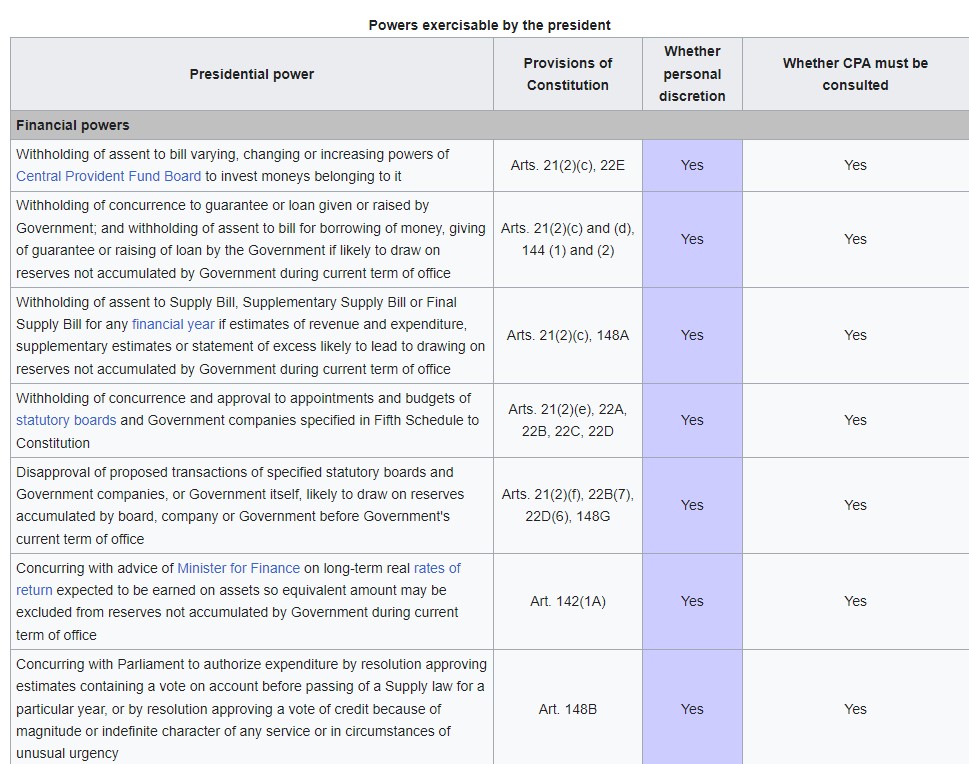Image resolution: width=969 pixels, height=764 pixels.
Task: Click the Minister for Finance link
Action: click(x=238, y=568)
